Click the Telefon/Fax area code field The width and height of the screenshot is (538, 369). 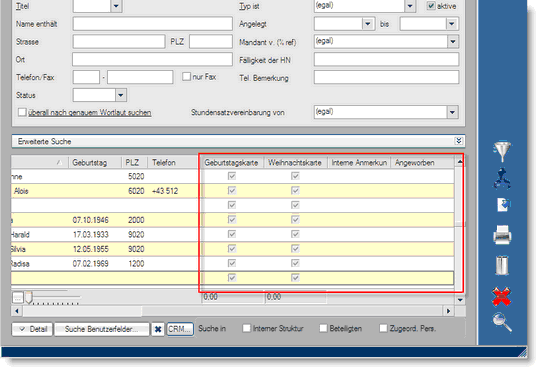86,77
